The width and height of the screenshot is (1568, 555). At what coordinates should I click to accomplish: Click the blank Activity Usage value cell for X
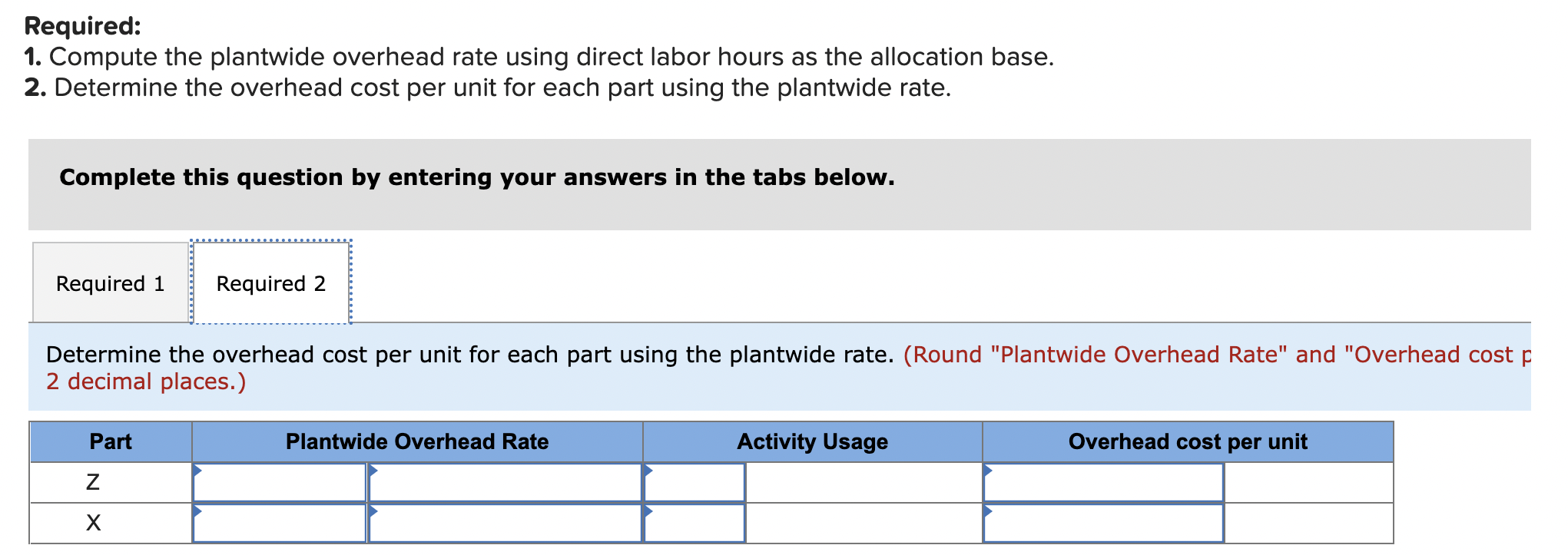tap(864, 523)
